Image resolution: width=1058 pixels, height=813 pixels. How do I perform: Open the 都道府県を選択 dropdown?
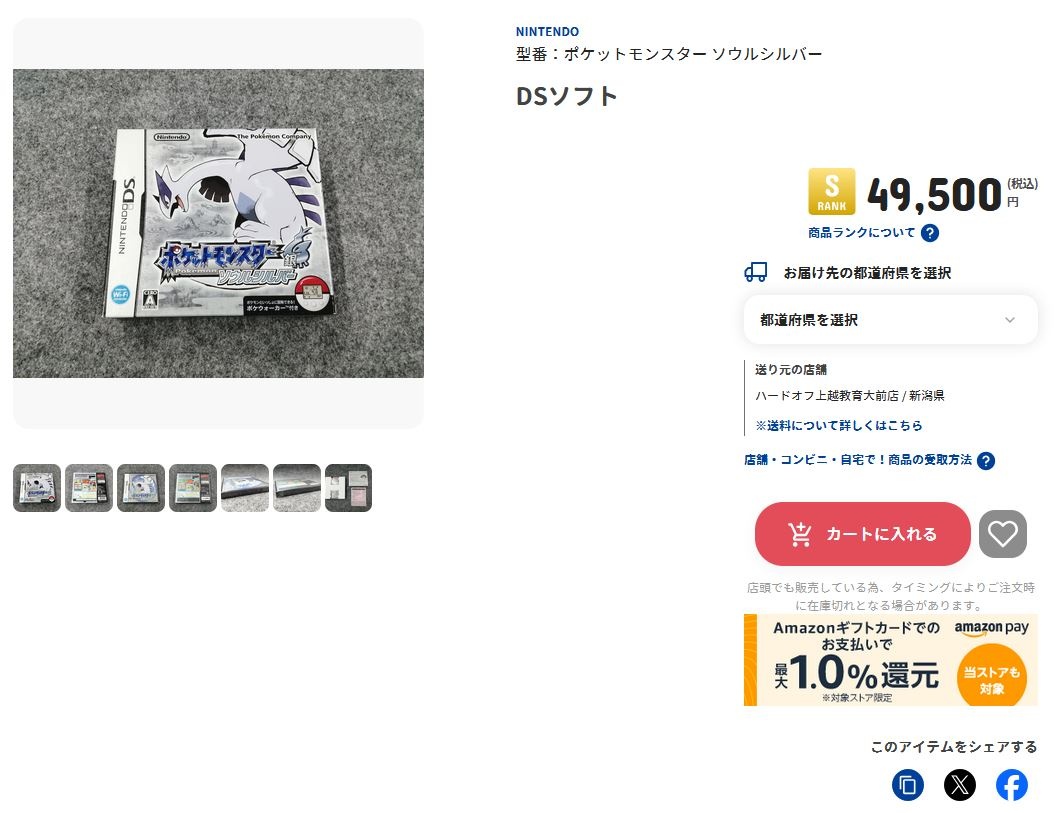tap(890, 320)
